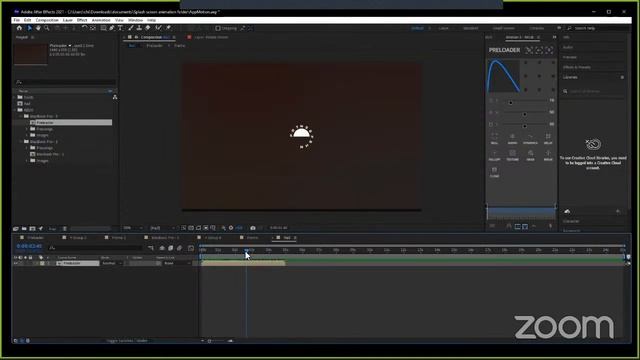Image resolution: width=640 pixels, height=360 pixels.
Task: Toggle frame blending switch in timeline
Action: click(x=171, y=248)
